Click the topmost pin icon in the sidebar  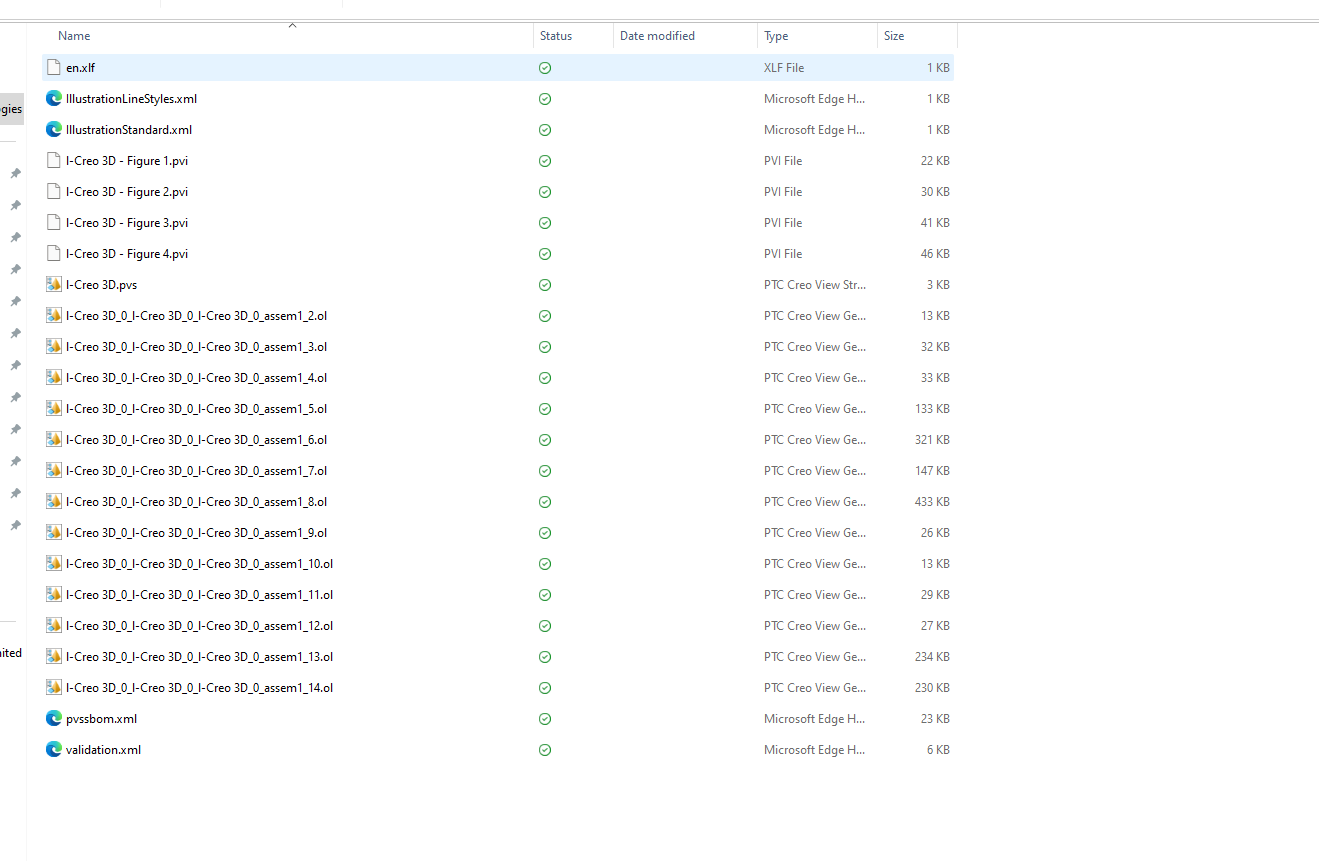(x=15, y=173)
